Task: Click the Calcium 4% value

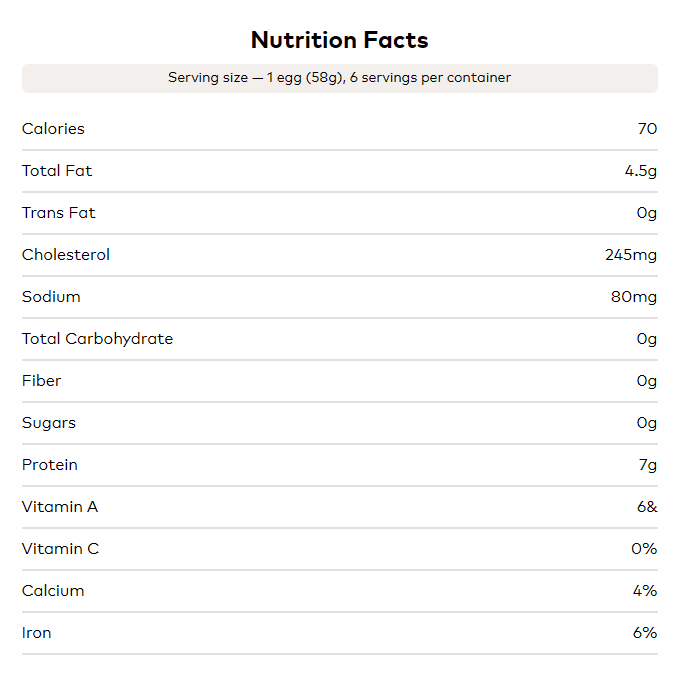Action: [x=645, y=591]
